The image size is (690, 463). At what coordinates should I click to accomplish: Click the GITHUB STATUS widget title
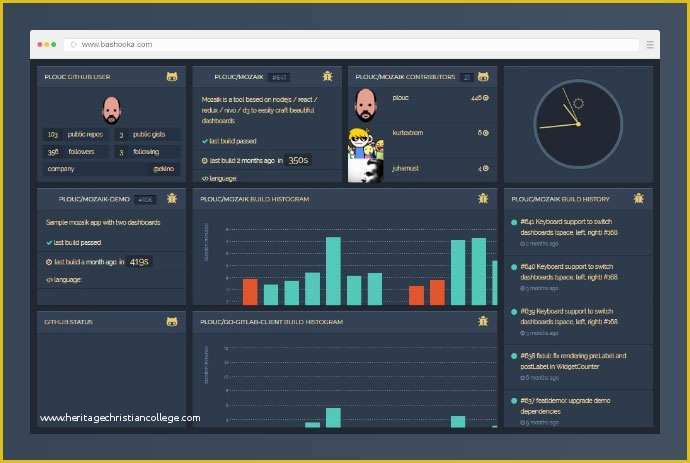[68, 322]
